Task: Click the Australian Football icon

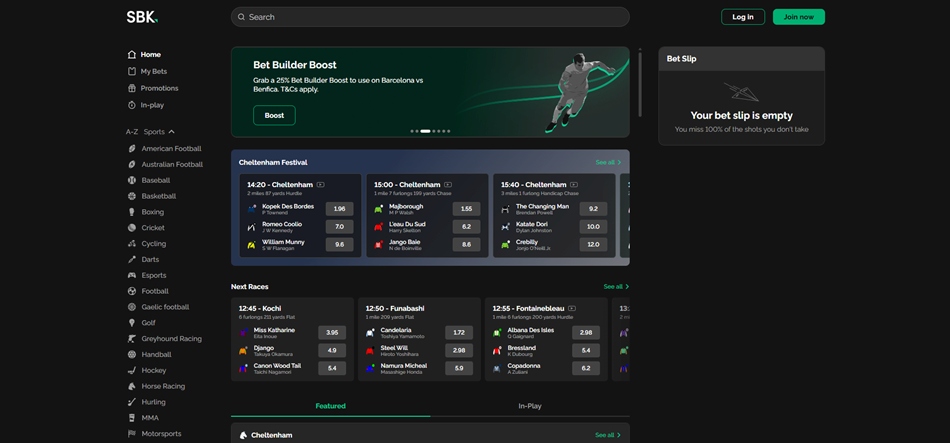Action: tap(131, 164)
